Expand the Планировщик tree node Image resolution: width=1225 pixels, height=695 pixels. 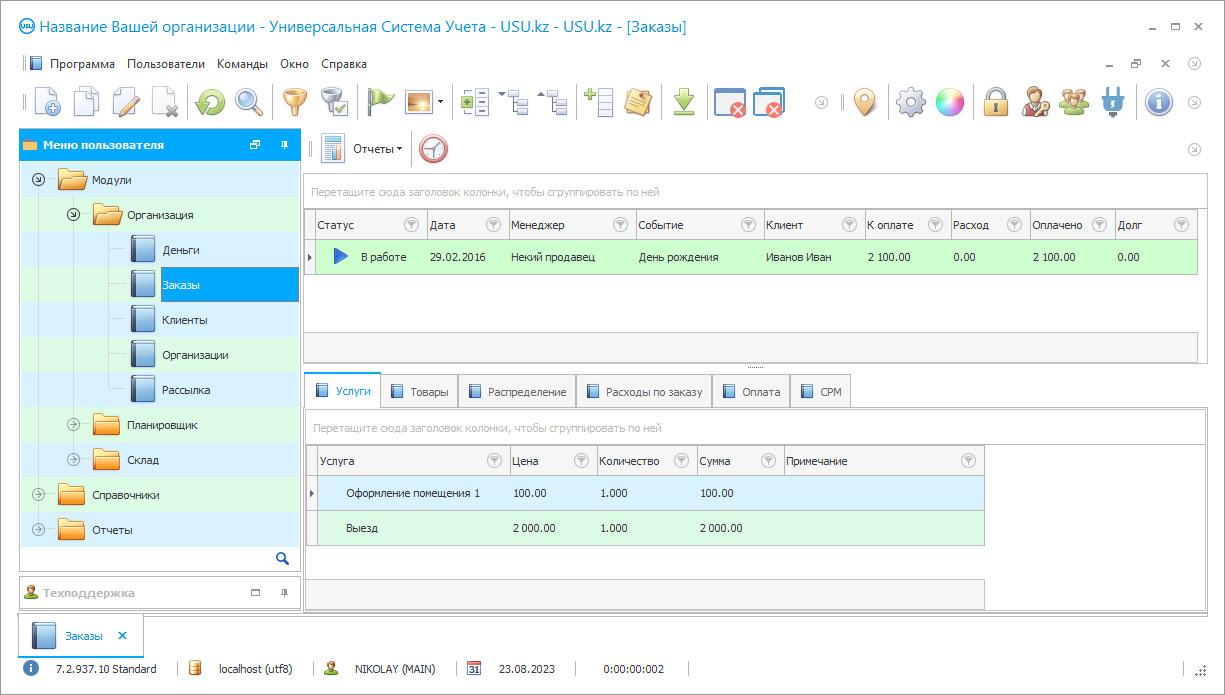(x=73, y=425)
